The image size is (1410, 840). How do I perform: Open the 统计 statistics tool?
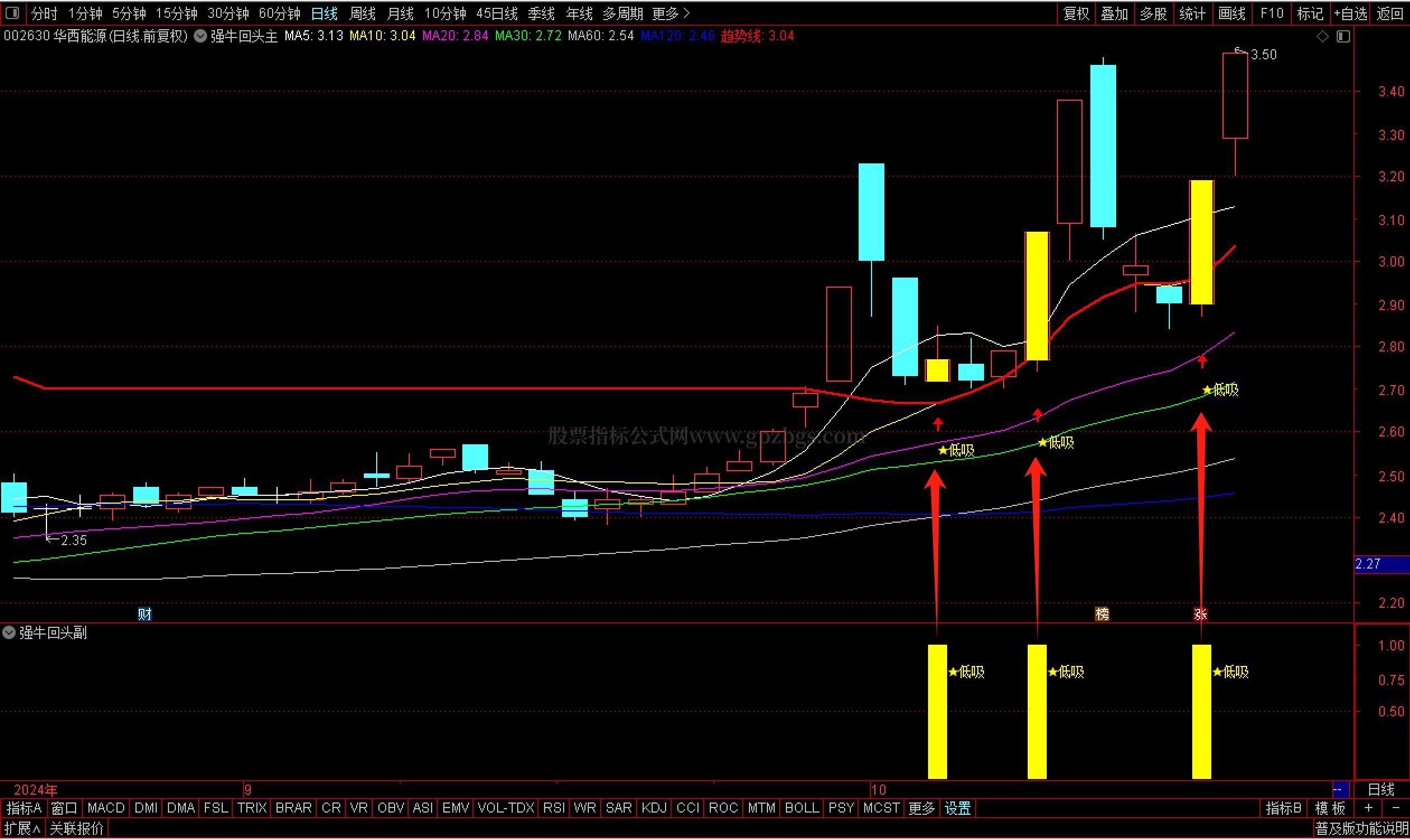(1193, 13)
